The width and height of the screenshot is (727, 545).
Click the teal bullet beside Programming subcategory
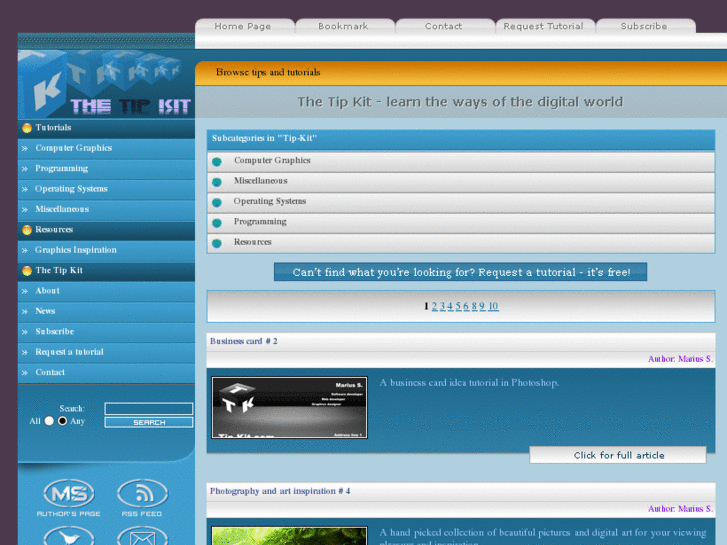click(x=217, y=223)
